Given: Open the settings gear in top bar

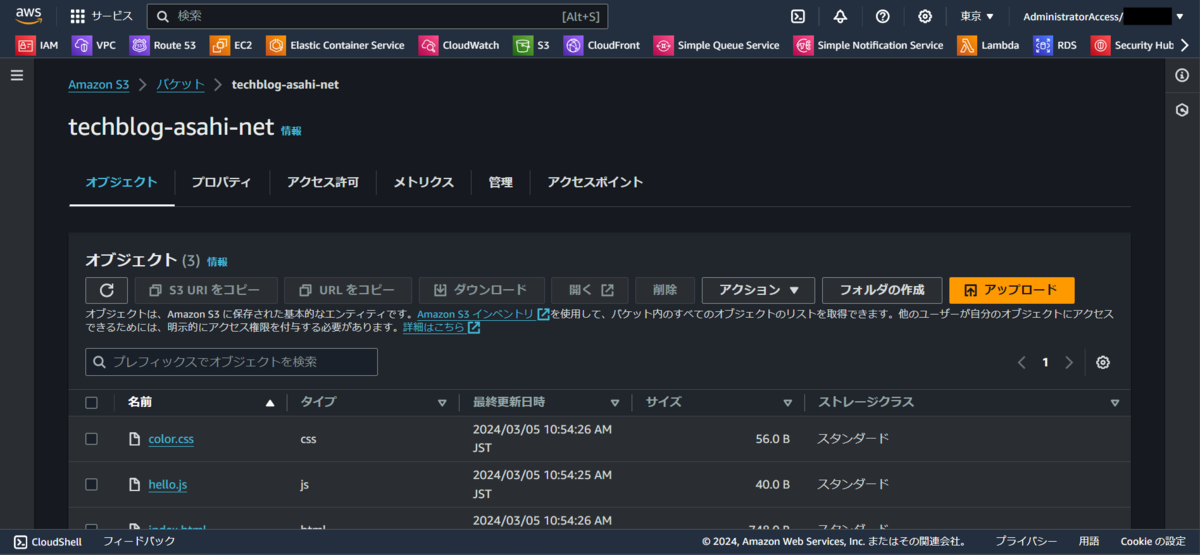Looking at the screenshot, I should point(925,16).
